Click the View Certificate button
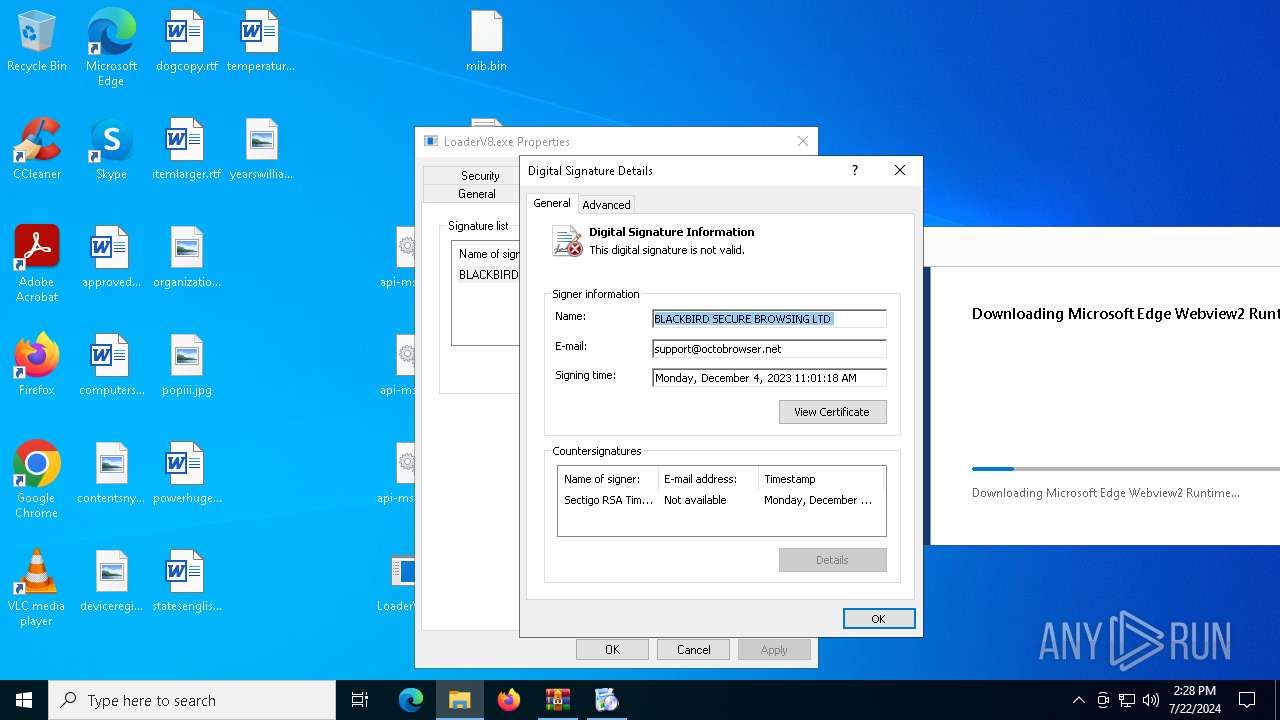The height and width of the screenshot is (720, 1280). pos(832,412)
